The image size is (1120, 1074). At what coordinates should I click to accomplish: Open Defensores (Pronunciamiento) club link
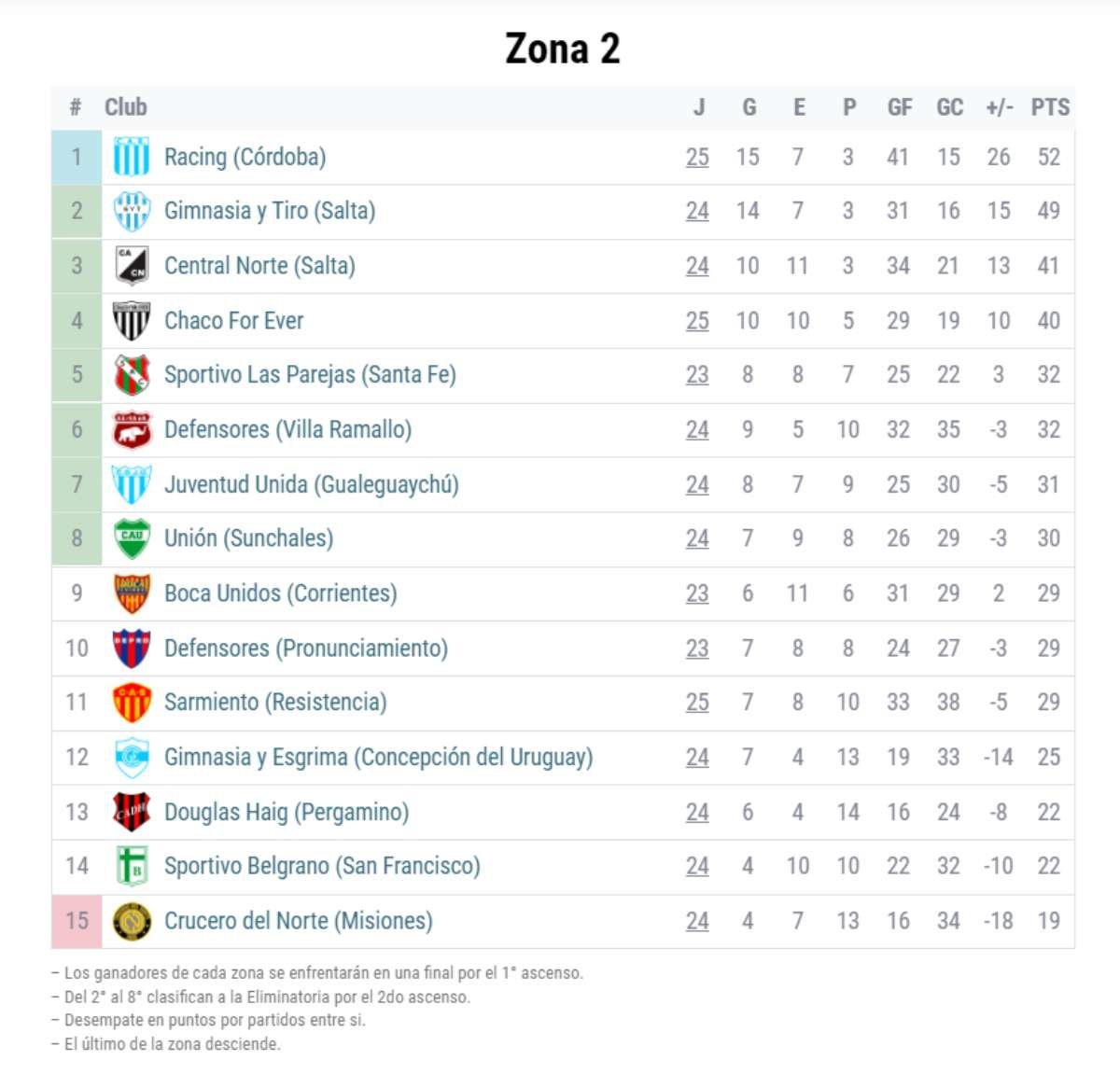[x=305, y=648]
